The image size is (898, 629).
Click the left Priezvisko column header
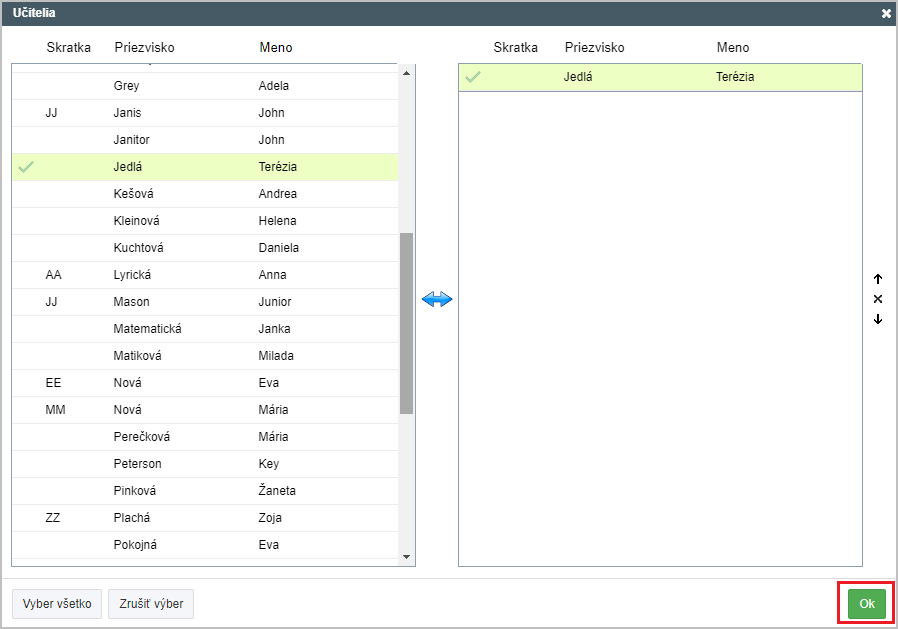click(144, 48)
